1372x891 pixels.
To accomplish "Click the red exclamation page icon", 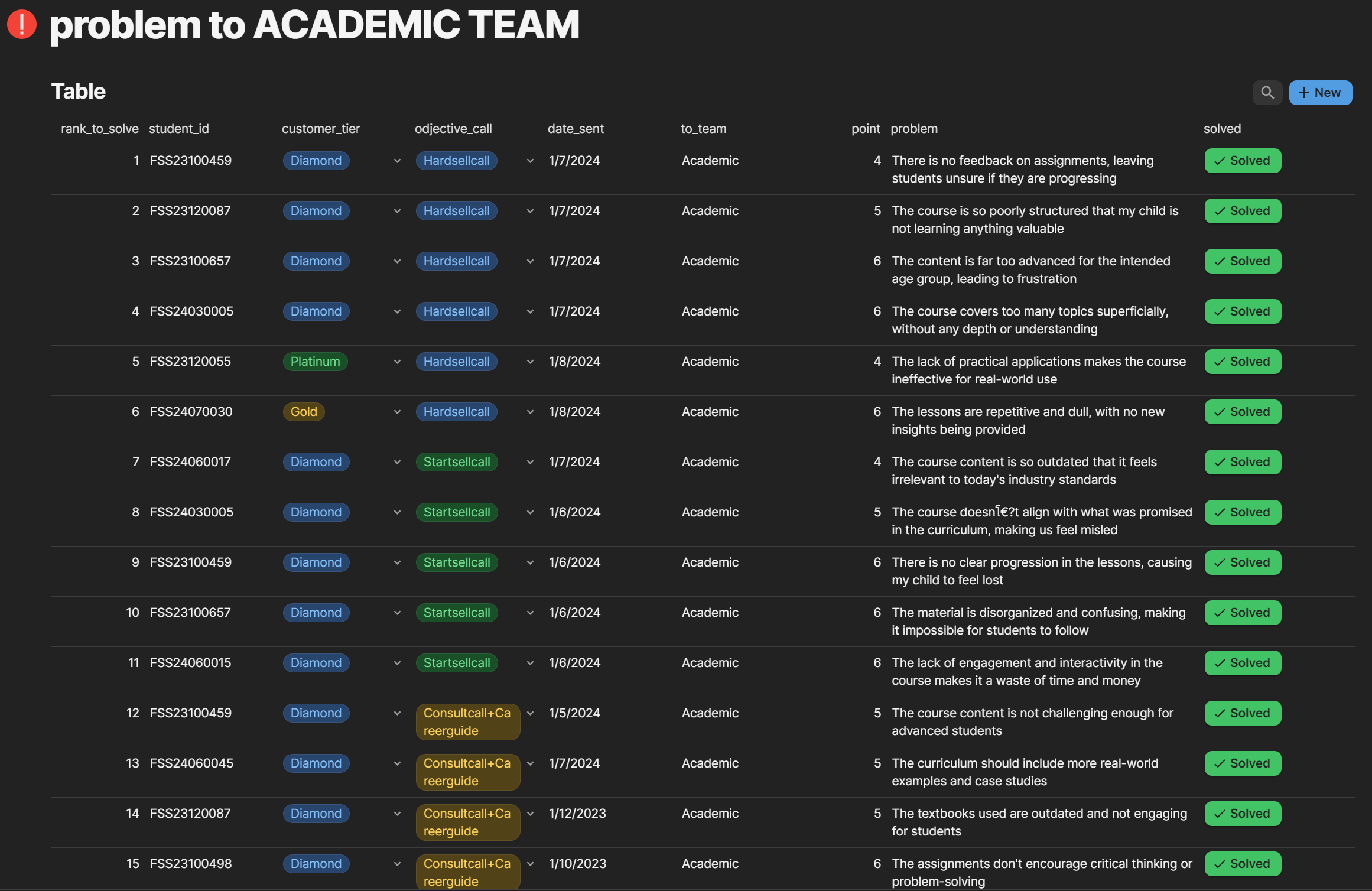I will [x=22, y=24].
